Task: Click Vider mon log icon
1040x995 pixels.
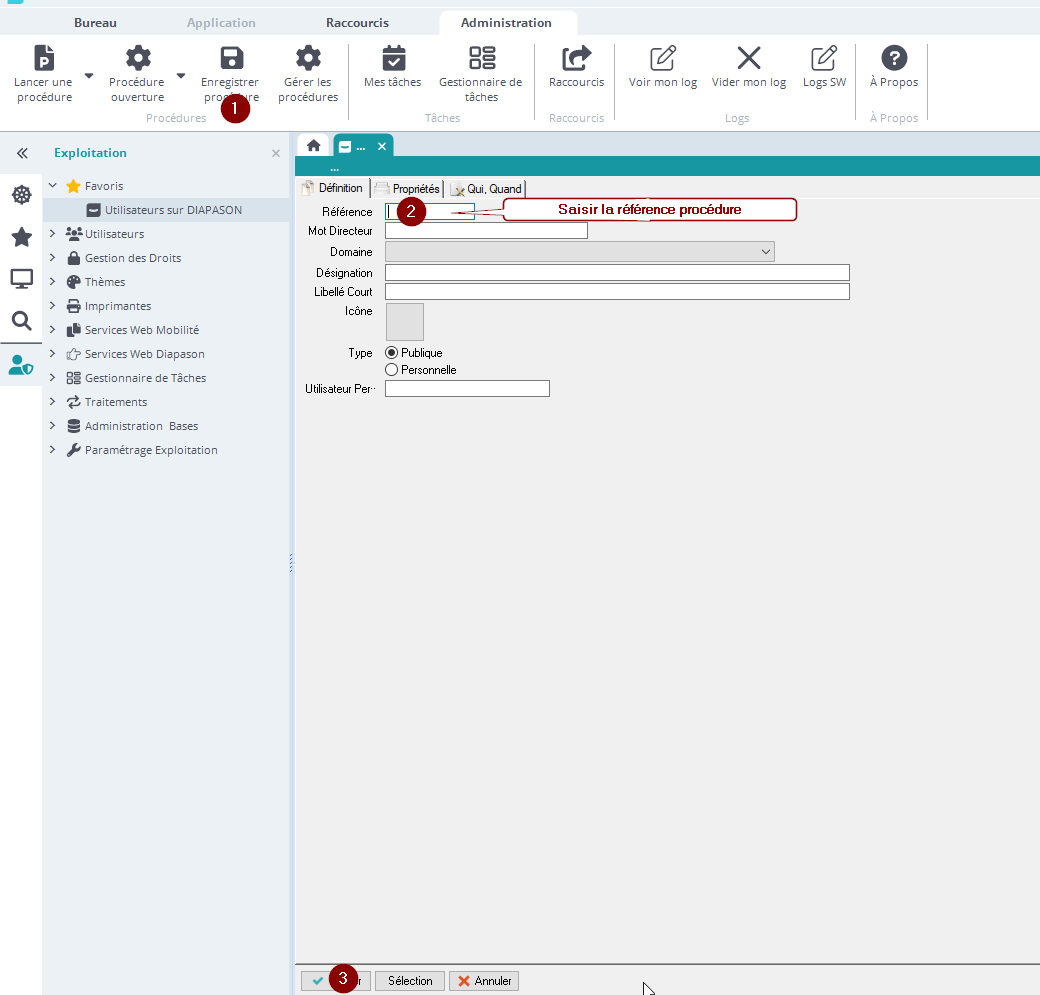Action: (748, 59)
